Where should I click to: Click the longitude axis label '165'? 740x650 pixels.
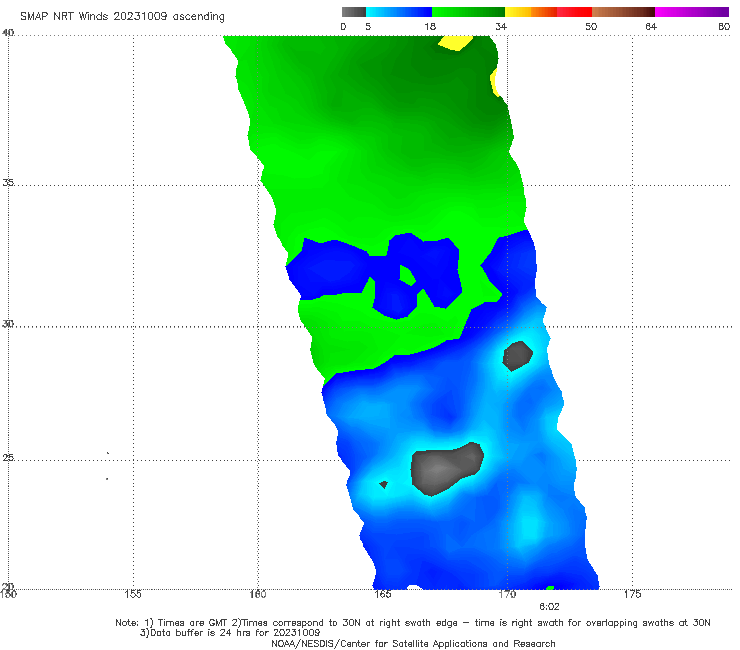(382, 594)
